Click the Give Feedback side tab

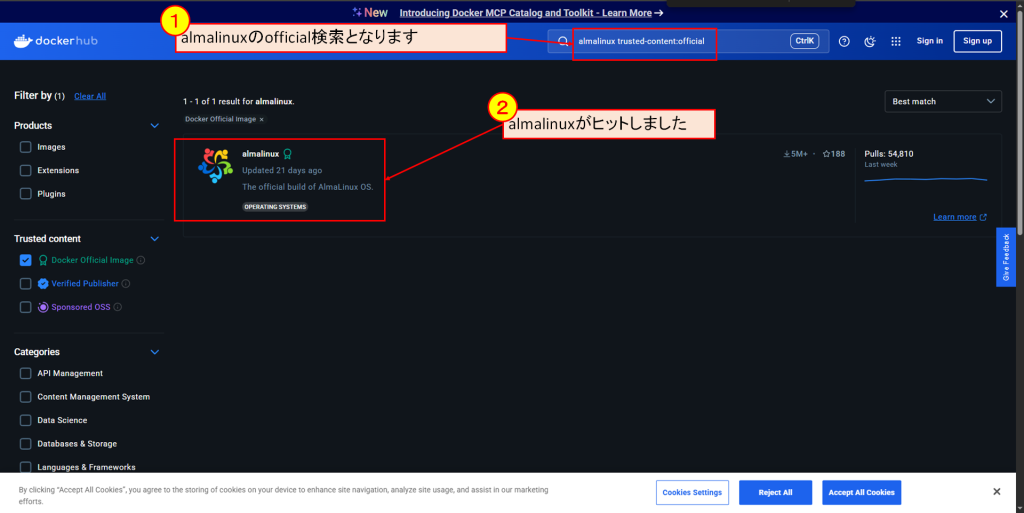(x=1006, y=257)
